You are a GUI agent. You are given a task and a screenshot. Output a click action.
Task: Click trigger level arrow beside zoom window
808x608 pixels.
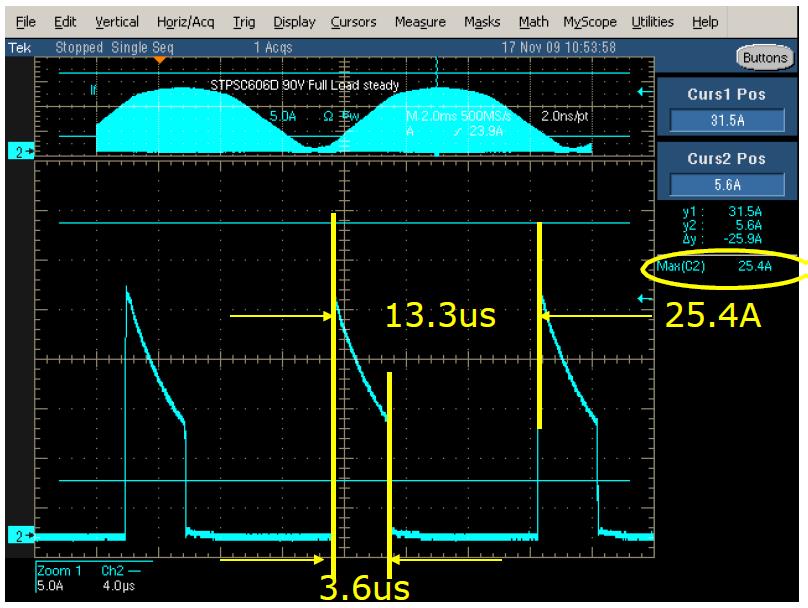[x=643, y=297]
